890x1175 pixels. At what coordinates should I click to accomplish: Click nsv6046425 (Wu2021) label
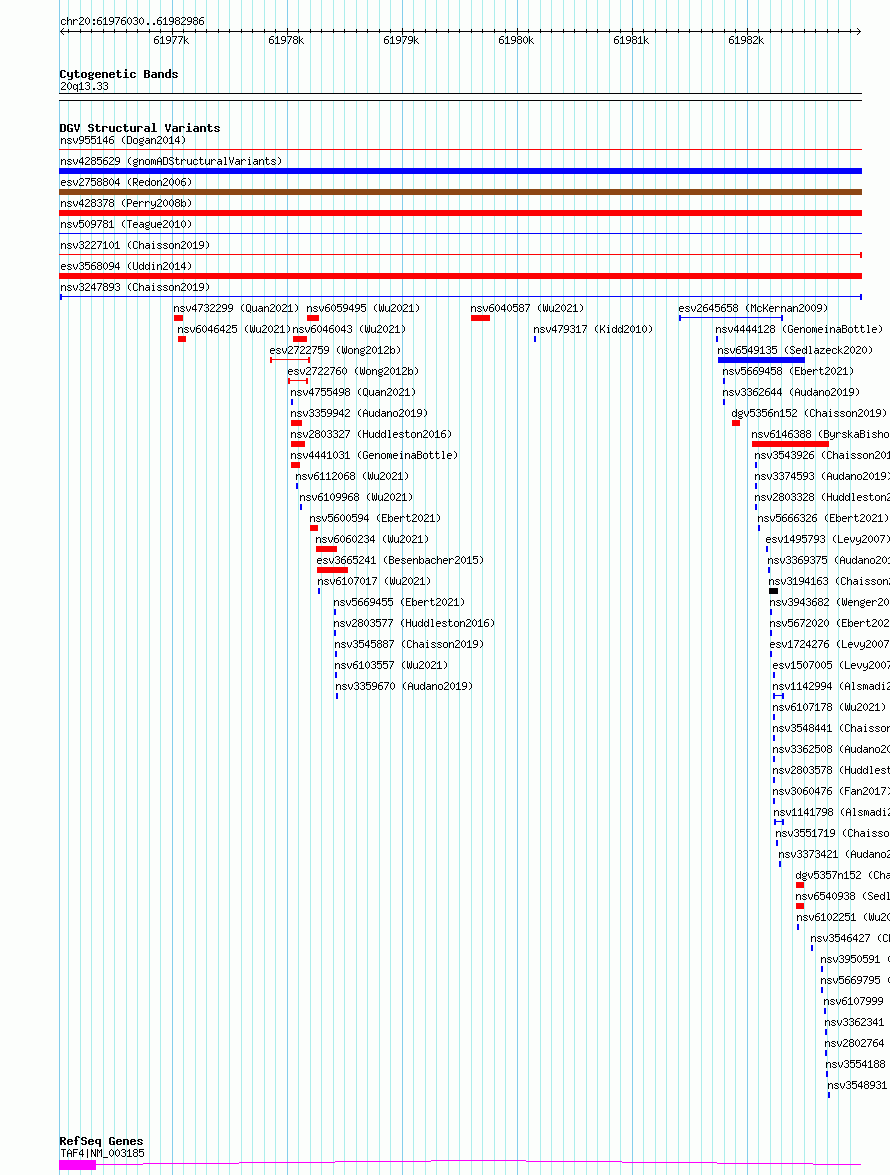coord(234,329)
